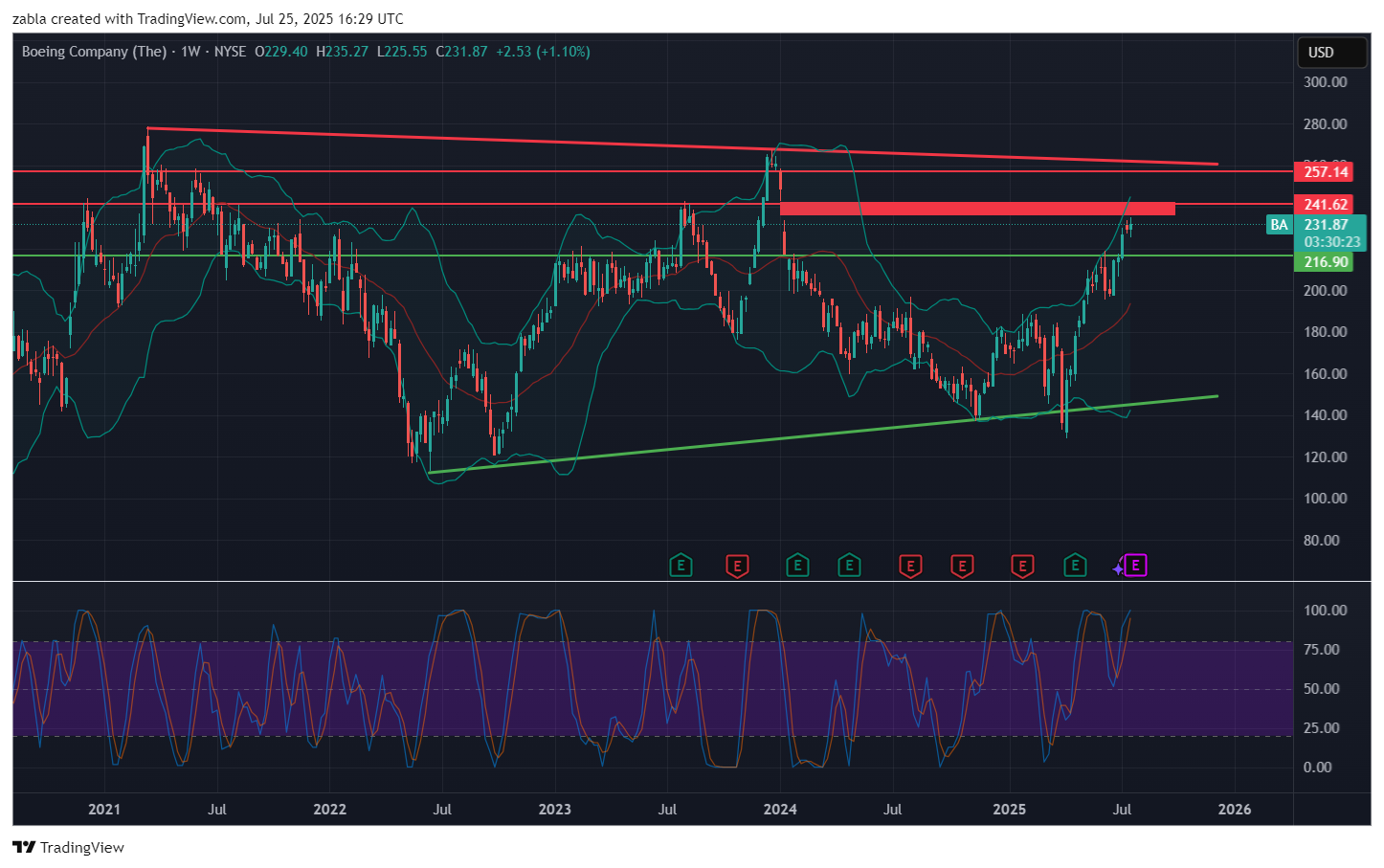Click the green earnings marker at Jan 2024

(797, 566)
